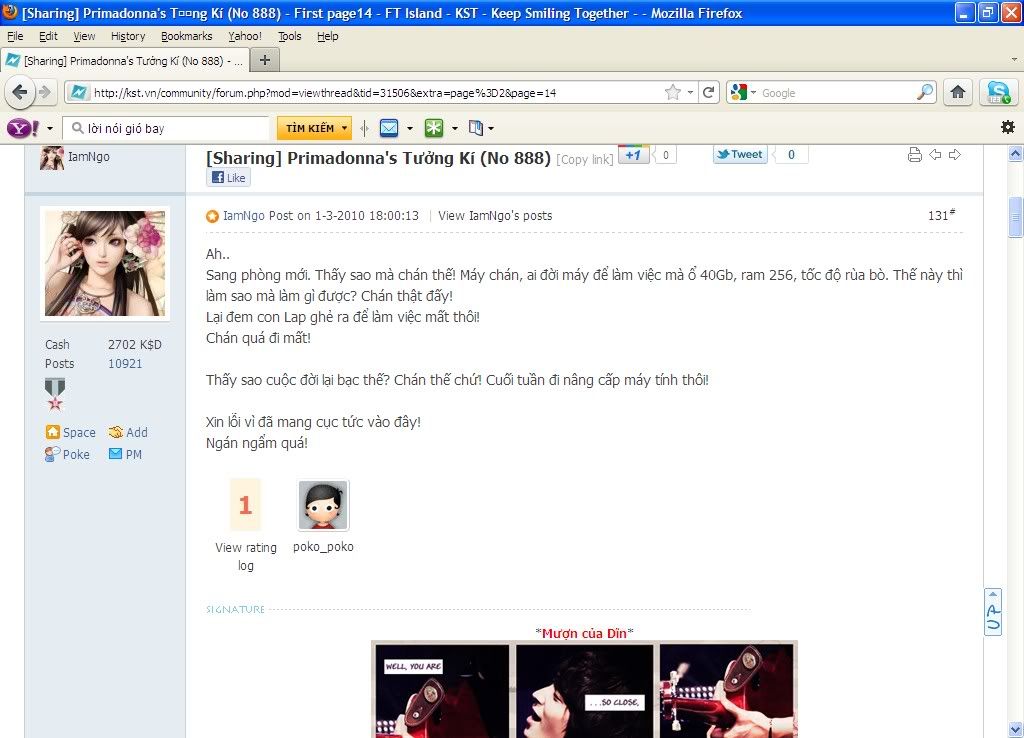Go to the Firefox Home page
This screenshot has width=1024, height=738.
tap(958, 93)
